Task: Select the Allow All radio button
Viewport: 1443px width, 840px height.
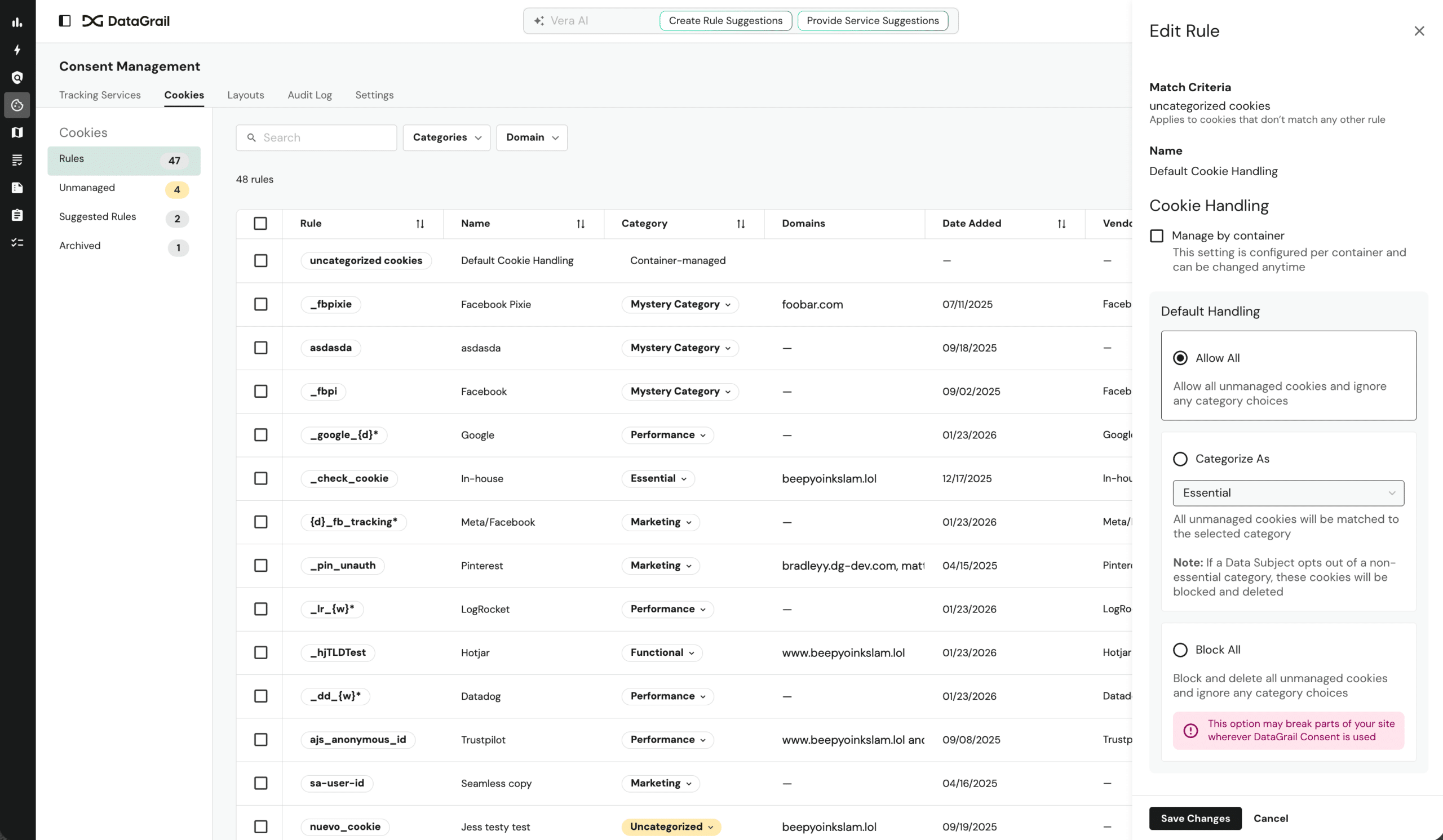Action: tap(1181, 358)
